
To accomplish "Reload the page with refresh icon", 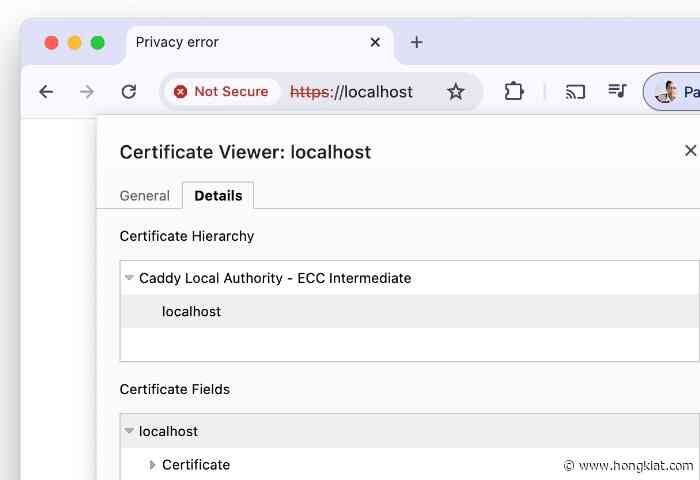I will click(x=128, y=92).
